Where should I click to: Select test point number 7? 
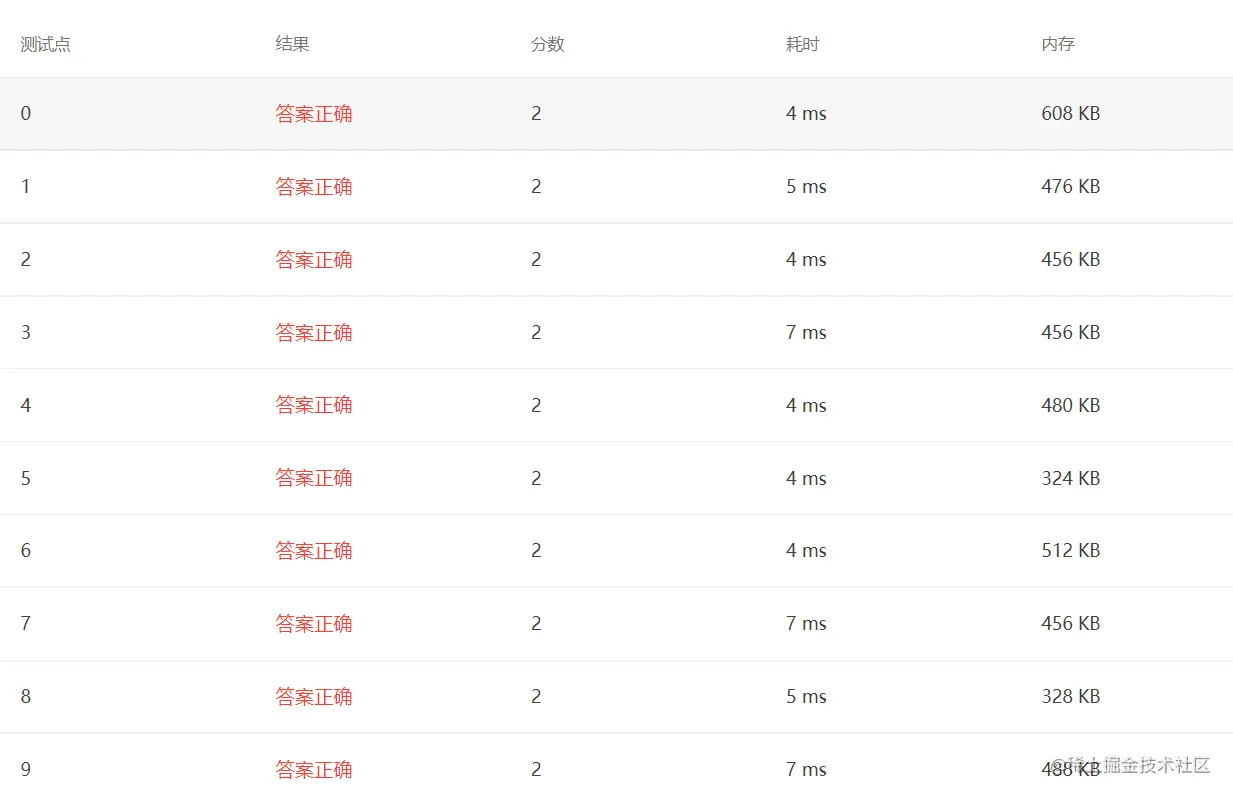click(26, 624)
